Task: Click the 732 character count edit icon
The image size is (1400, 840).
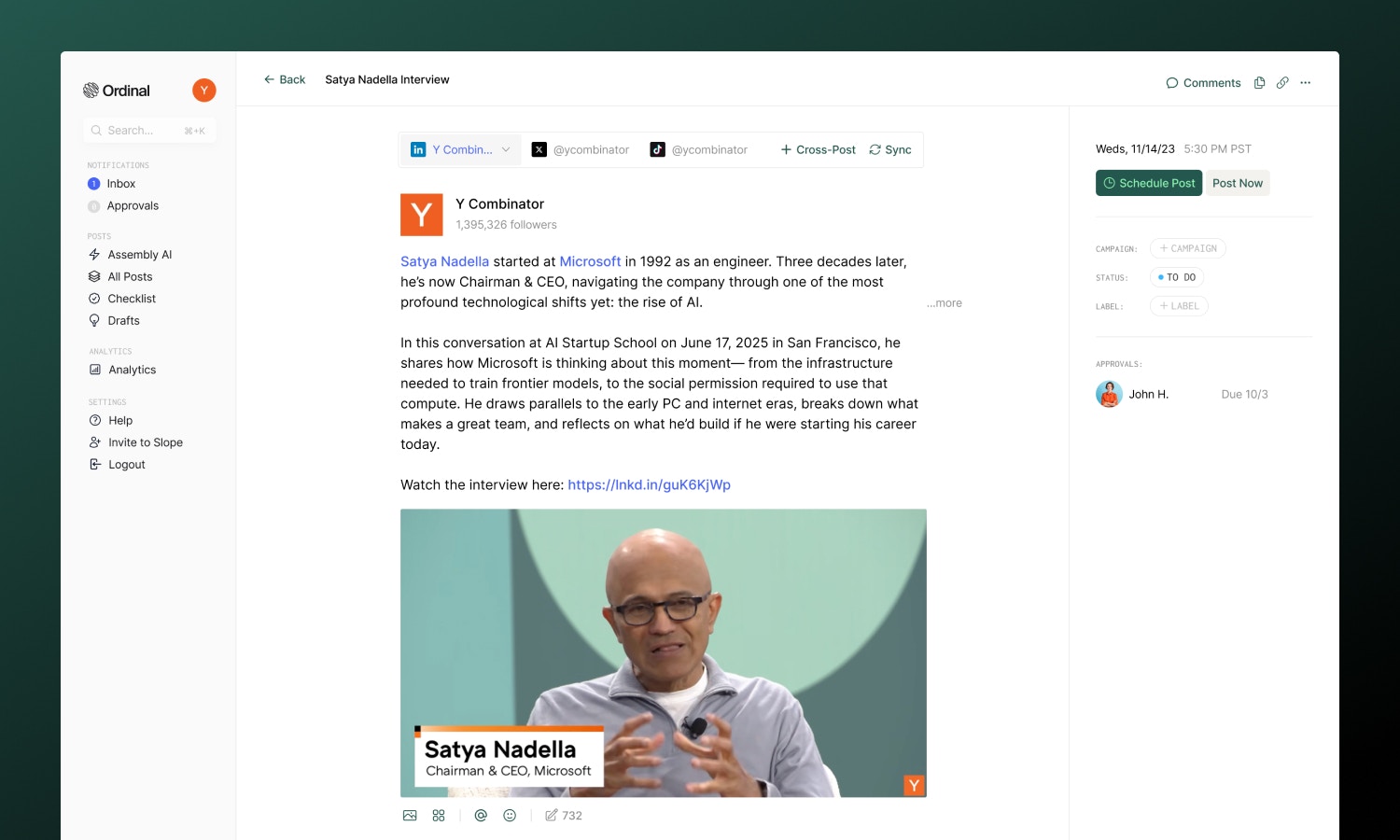Action: pyautogui.click(x=563, y=816)
